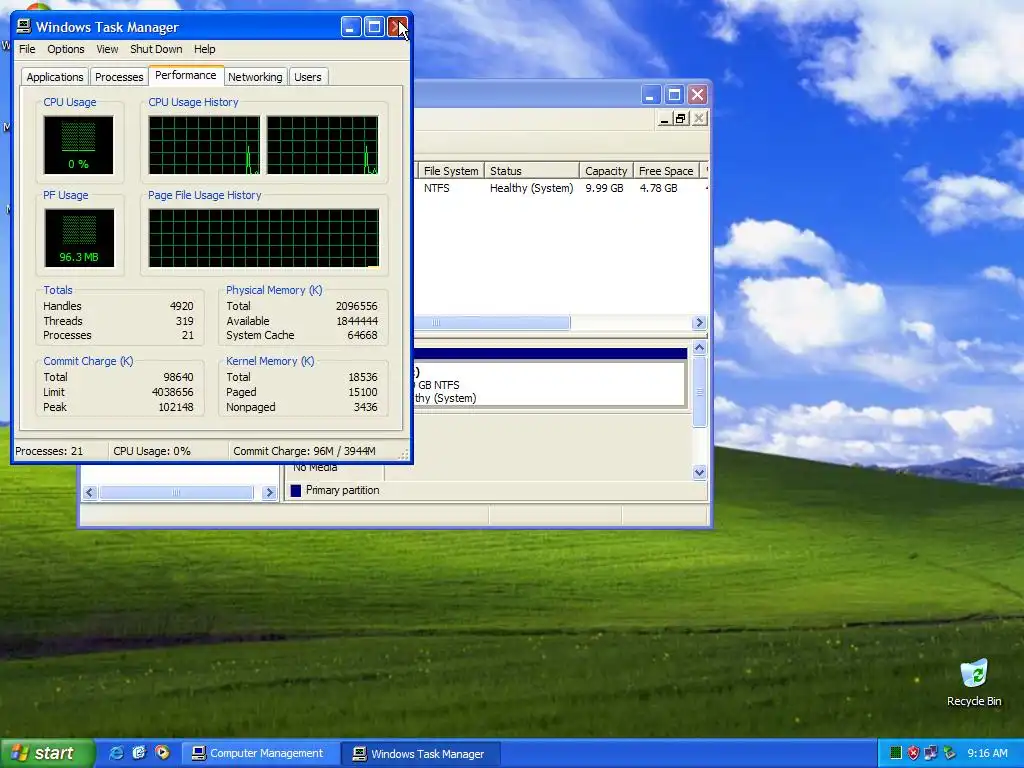The image size is (1024, 768).
Task: Open the Options menu in Task Manager
Action: click(65, 49)
